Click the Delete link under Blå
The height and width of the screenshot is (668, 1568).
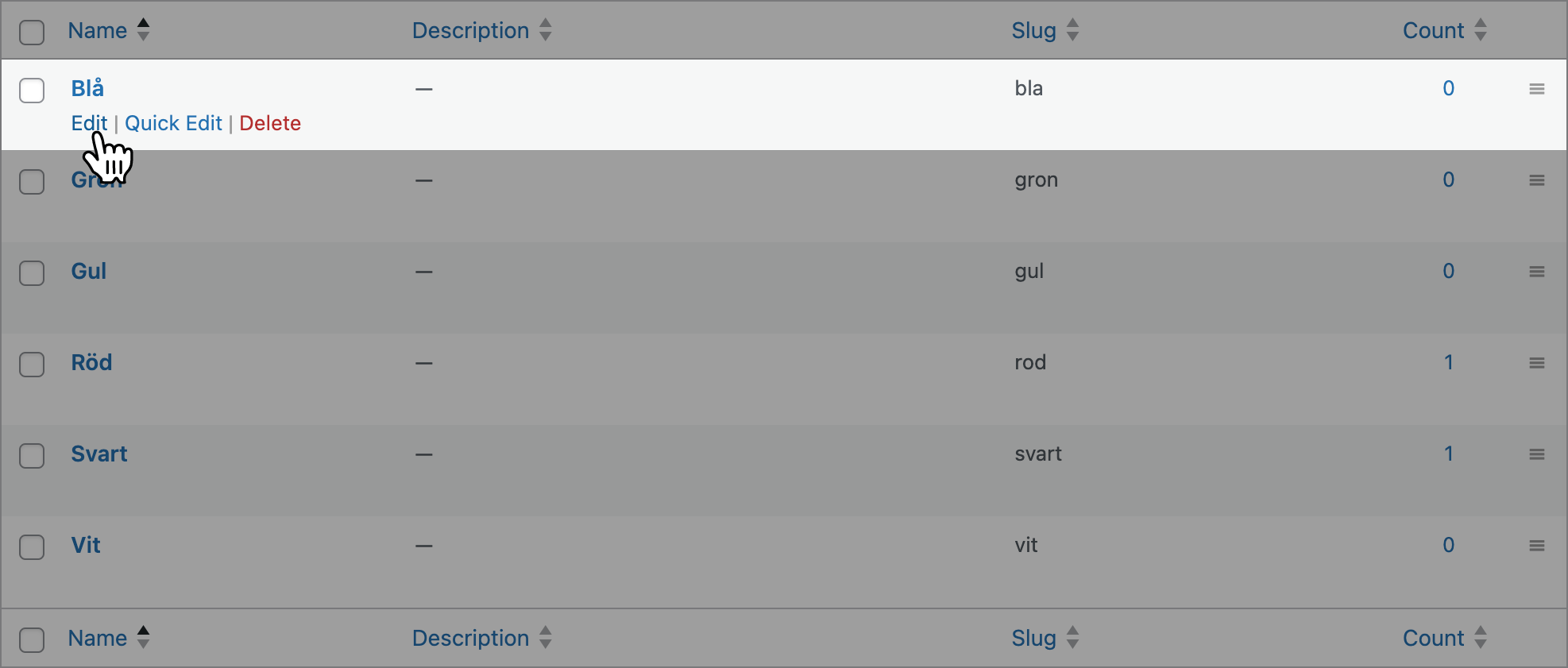(x=270, y=123)
